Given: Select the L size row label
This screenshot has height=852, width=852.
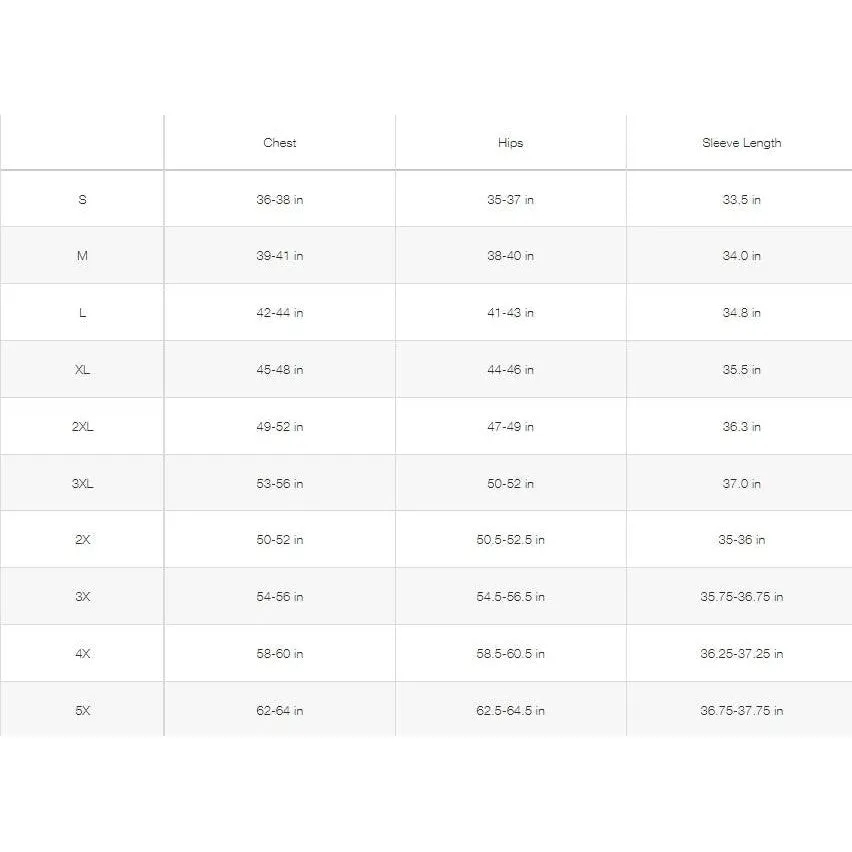Looking at the screenshot, I should click(82, 312).
